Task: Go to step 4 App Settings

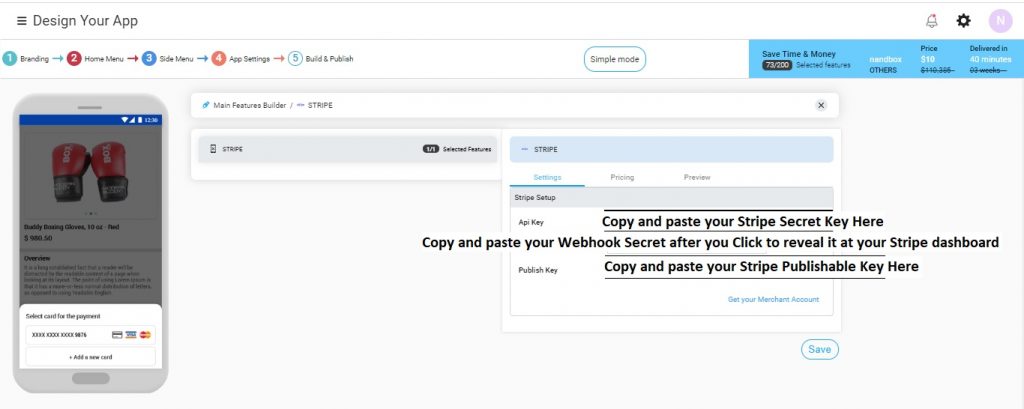Action: (240, 59)
